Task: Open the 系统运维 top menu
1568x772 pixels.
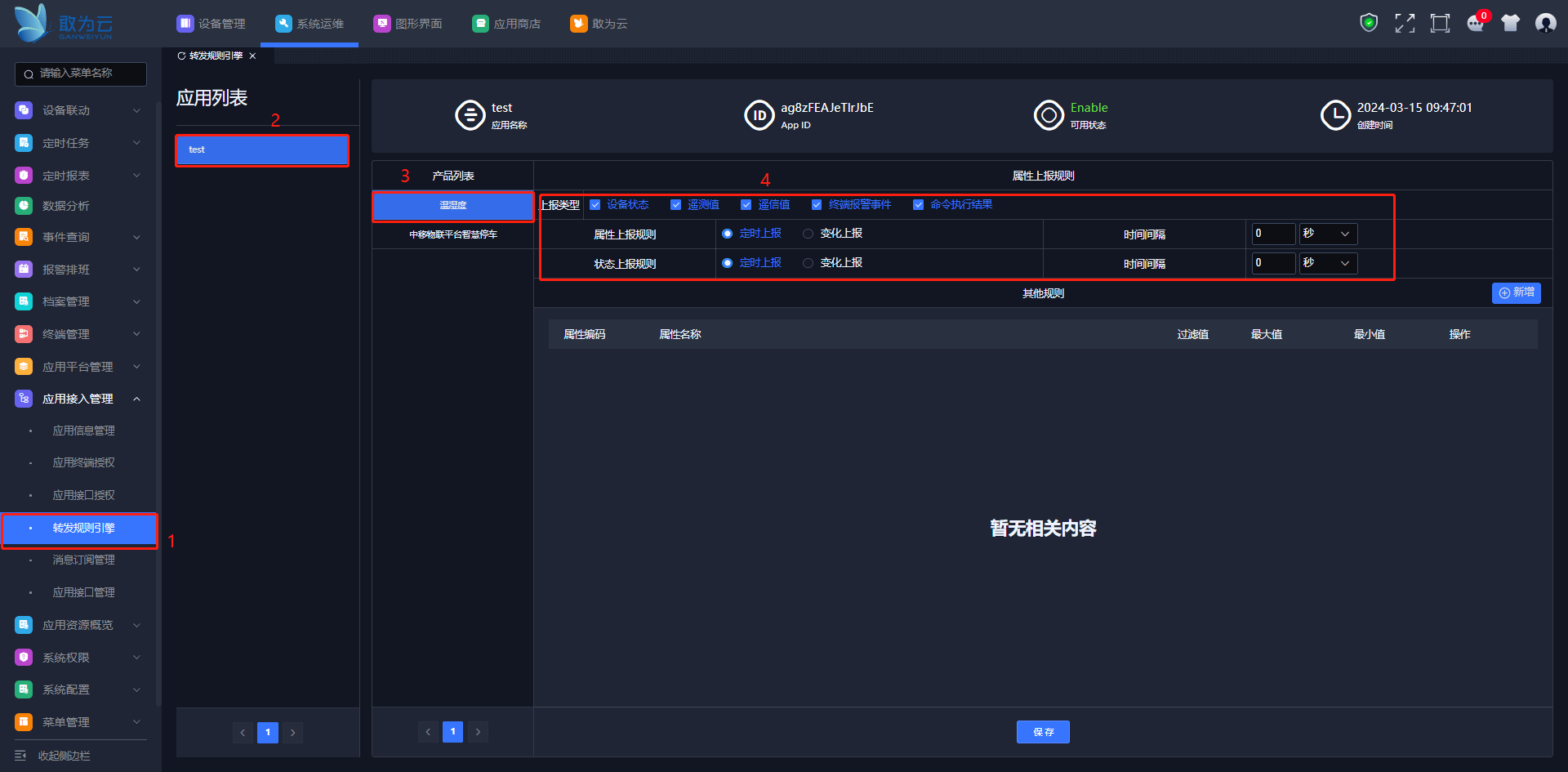Action: (x=310, y=24)
